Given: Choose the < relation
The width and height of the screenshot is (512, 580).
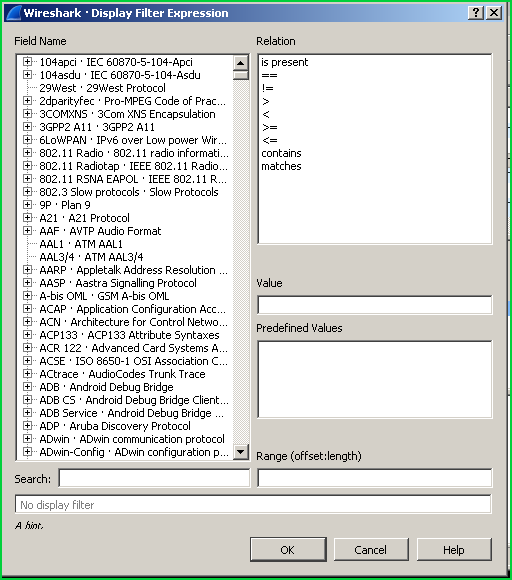Looking at the screenshot, I should pos(266,114).
